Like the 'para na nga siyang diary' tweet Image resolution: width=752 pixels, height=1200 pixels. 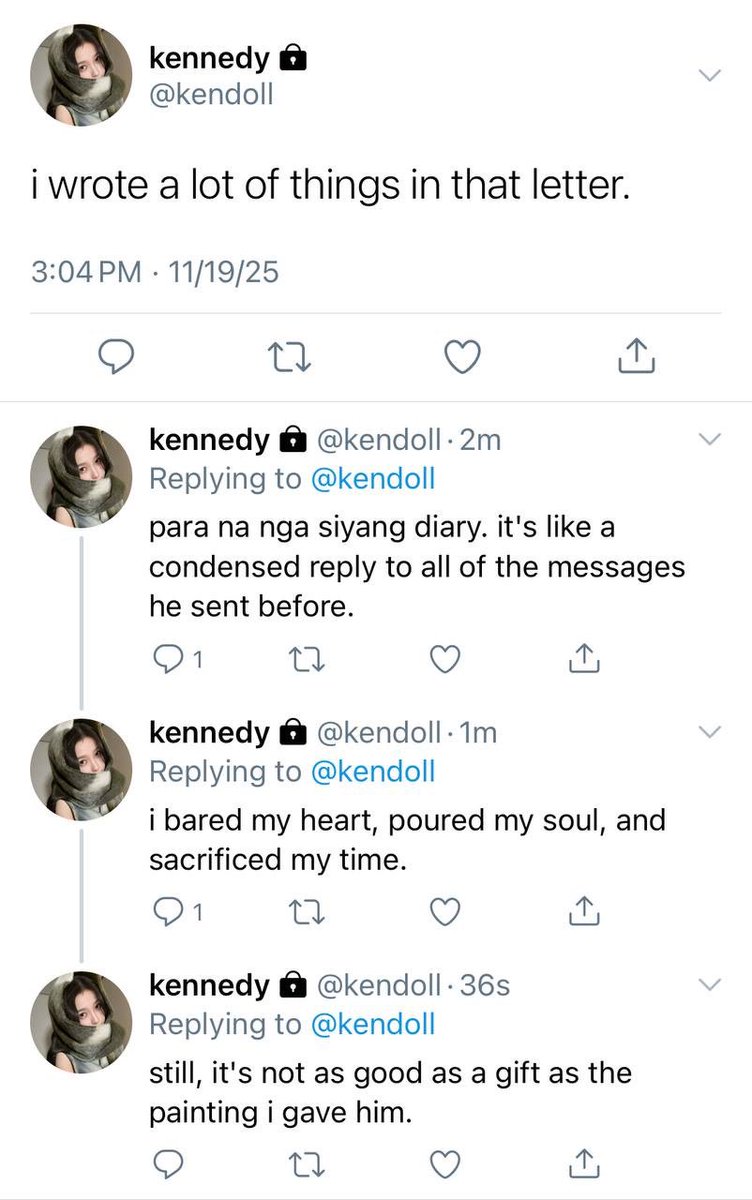click(x=443, y=659)
